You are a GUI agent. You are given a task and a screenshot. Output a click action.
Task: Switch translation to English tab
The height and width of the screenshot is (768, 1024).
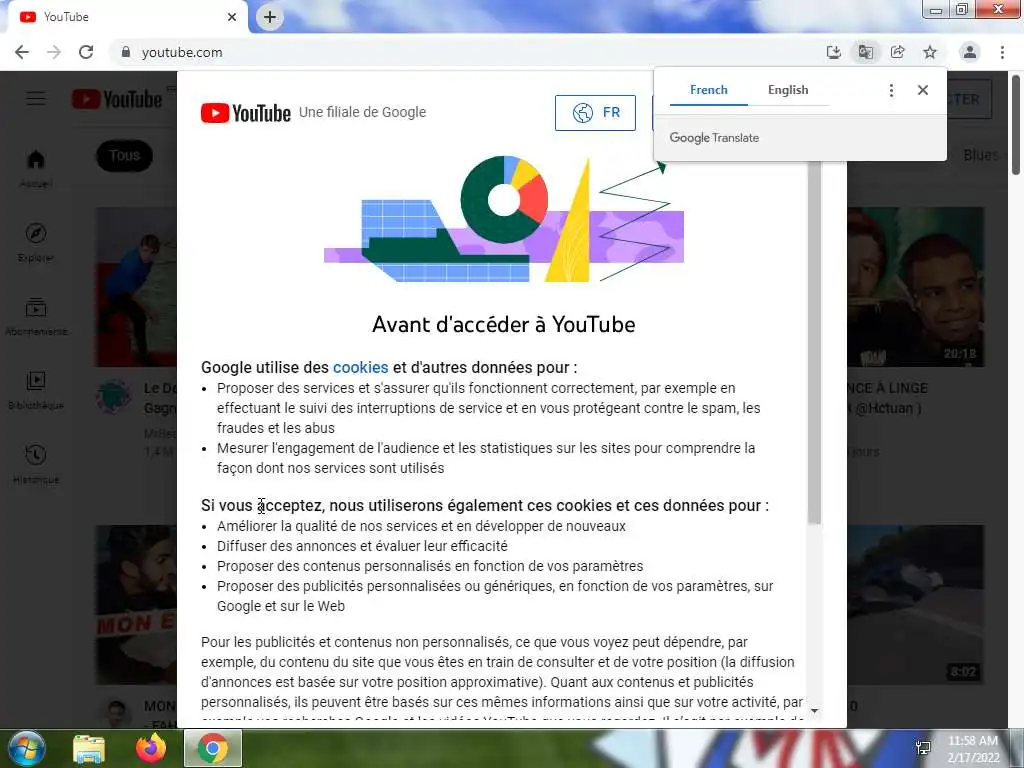point(788,90)
